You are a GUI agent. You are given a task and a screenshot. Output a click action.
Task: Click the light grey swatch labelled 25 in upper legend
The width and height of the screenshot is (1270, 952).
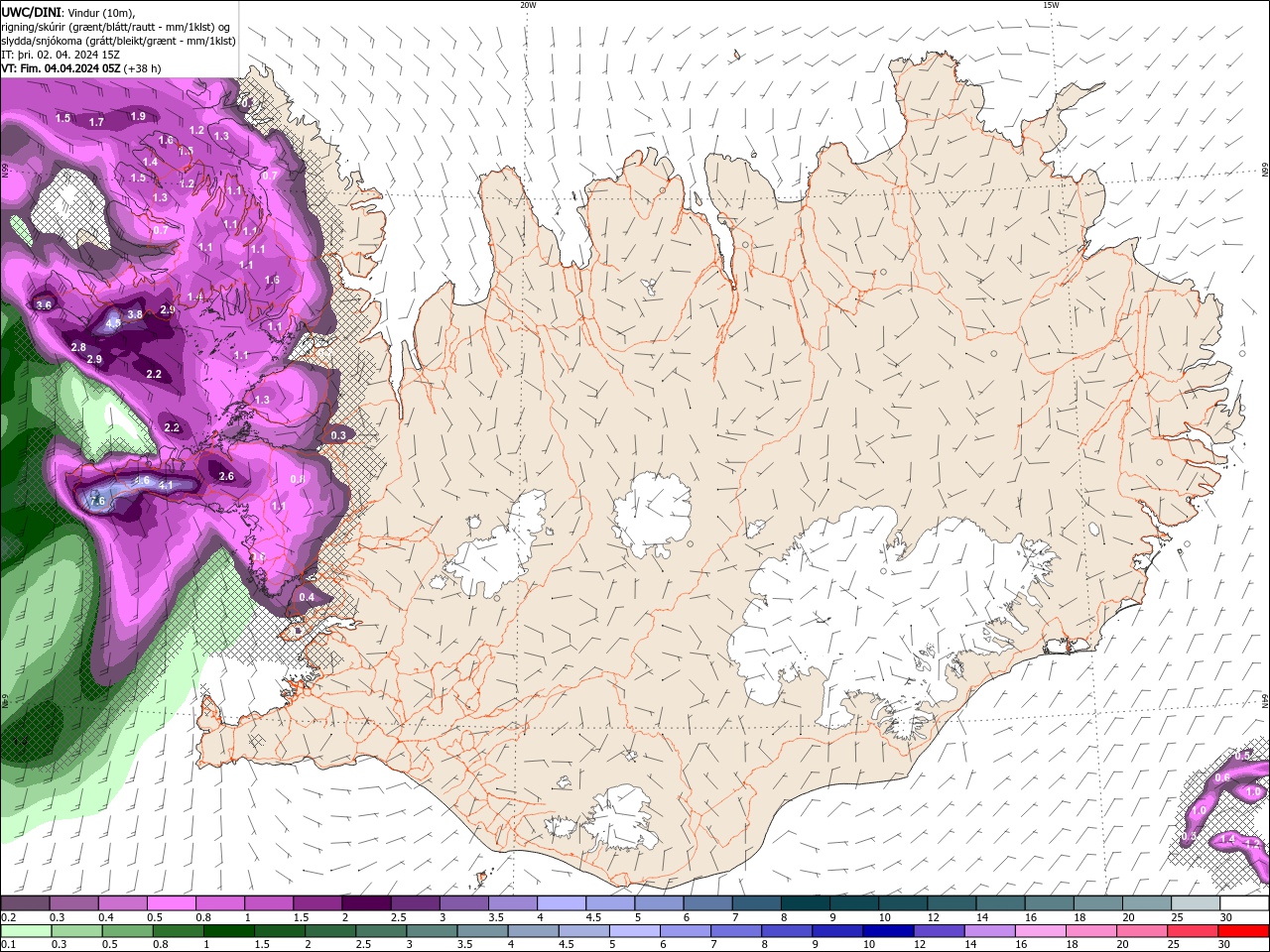[1196, 903]
